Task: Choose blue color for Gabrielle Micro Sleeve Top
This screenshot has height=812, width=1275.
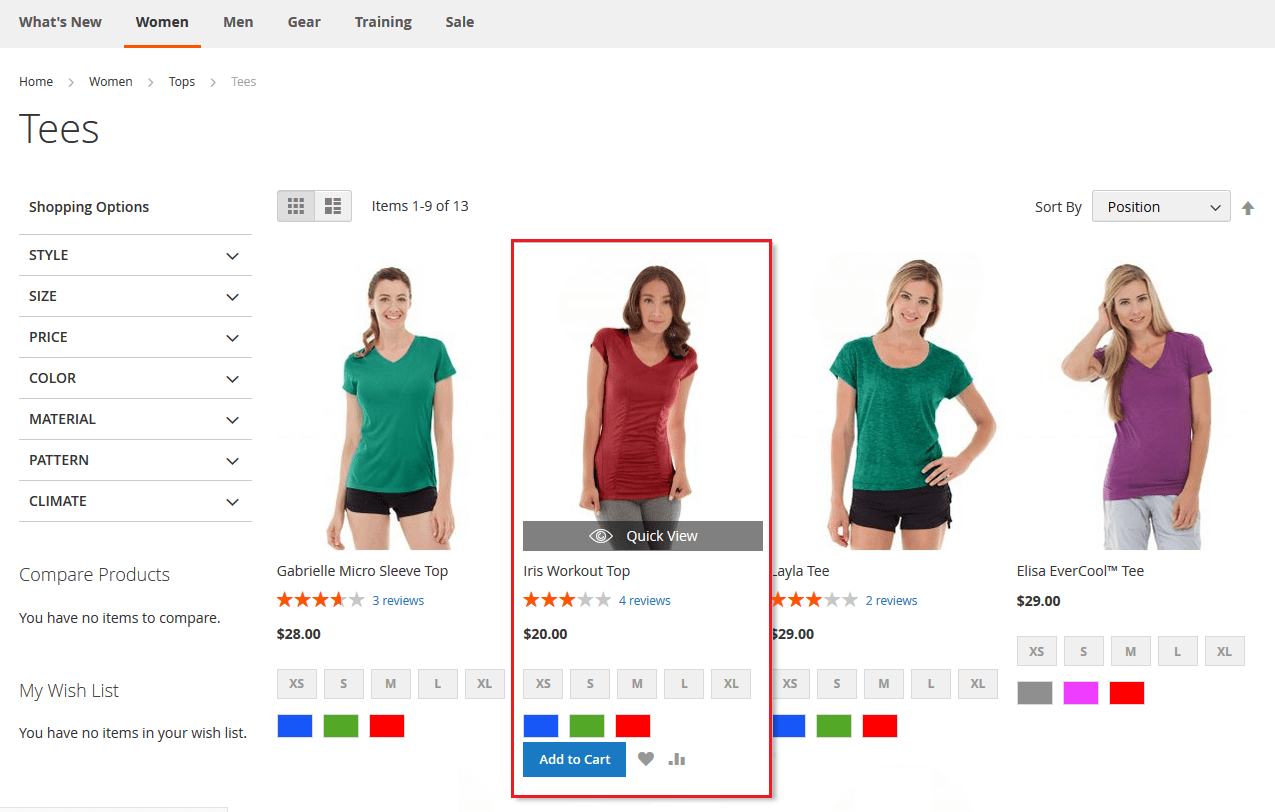Action: (x=295, y=726)
